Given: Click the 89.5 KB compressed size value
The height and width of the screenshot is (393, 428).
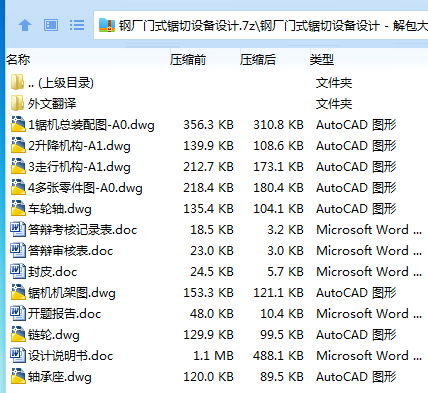Looking at the screenshot, I should [x=282, y=377].
